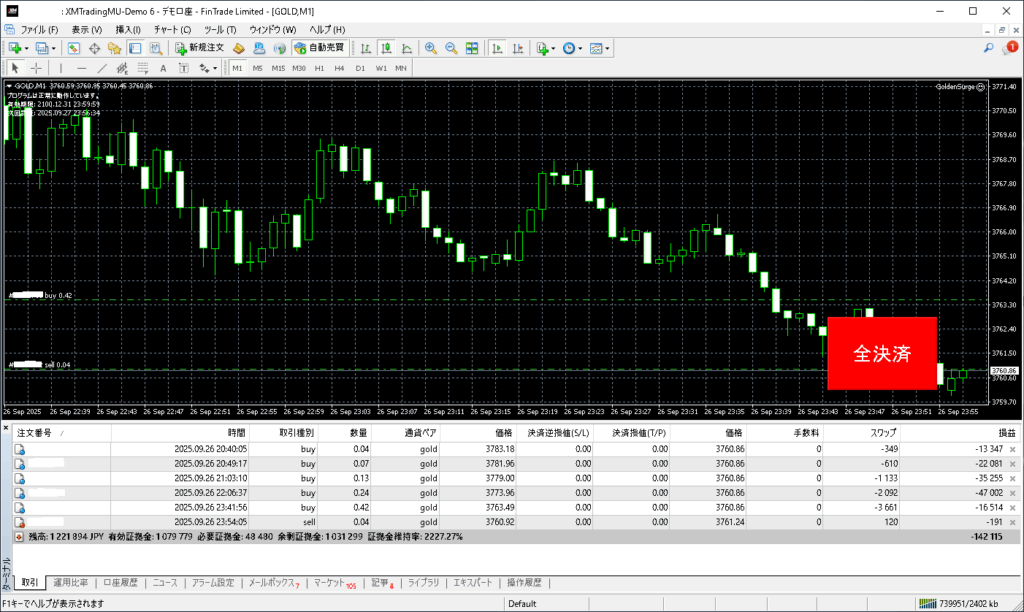Screen dimensions: 1024x612
Task: Zoom out on the chart
Action: tap(451, 47)
